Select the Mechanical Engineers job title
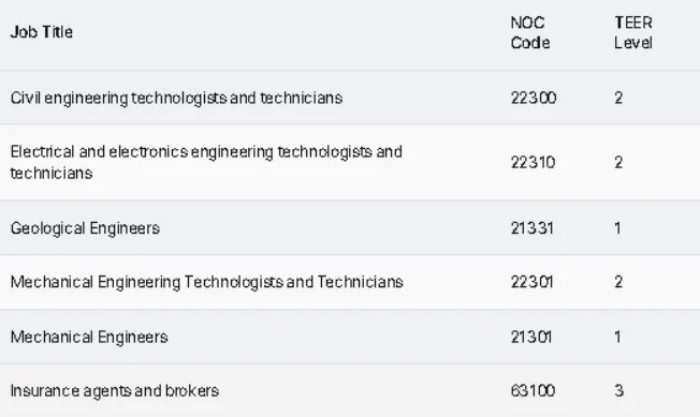This screenshot has height=417, width=700. [x=89, y=337]
